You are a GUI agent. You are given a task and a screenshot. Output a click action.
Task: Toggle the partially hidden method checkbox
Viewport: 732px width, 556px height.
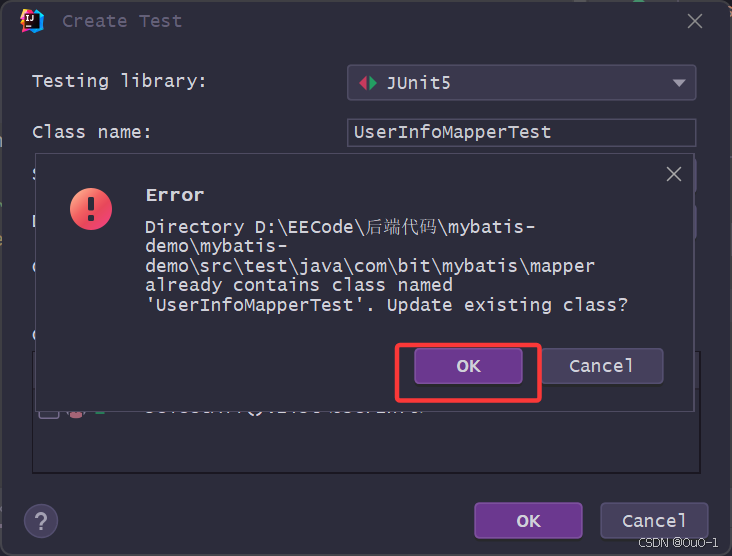(x=49, y=414)
